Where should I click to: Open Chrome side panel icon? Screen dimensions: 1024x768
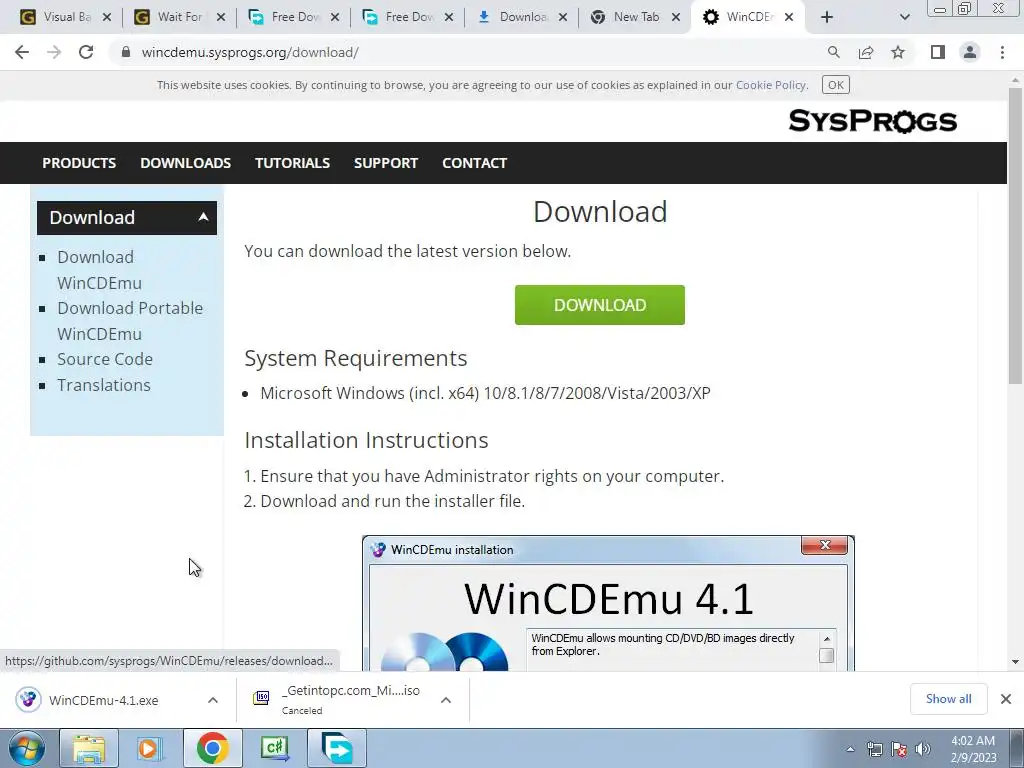click(x=938, y=52)
